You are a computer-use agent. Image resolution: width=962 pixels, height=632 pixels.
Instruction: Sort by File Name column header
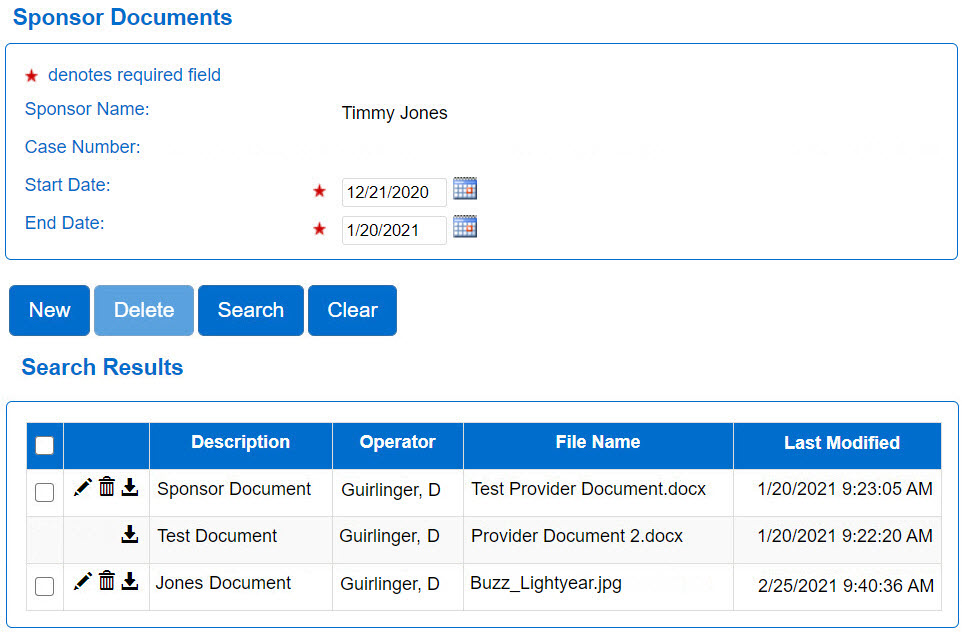(598, 442)
